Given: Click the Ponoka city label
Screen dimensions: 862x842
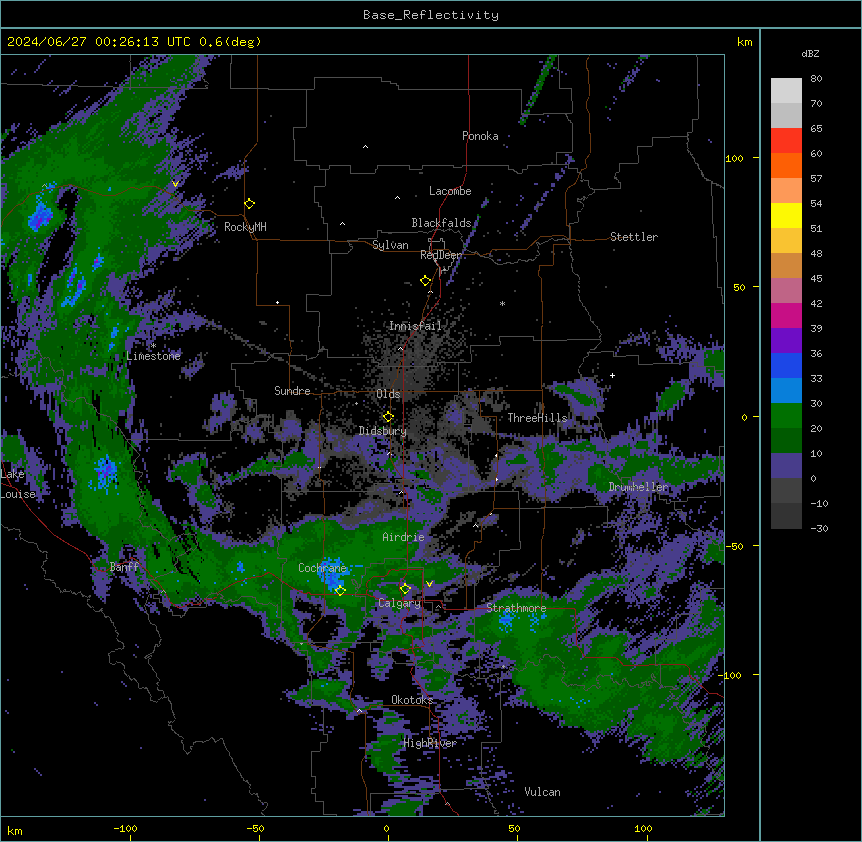Looking at the screenshot, I should tap(480, 136).
